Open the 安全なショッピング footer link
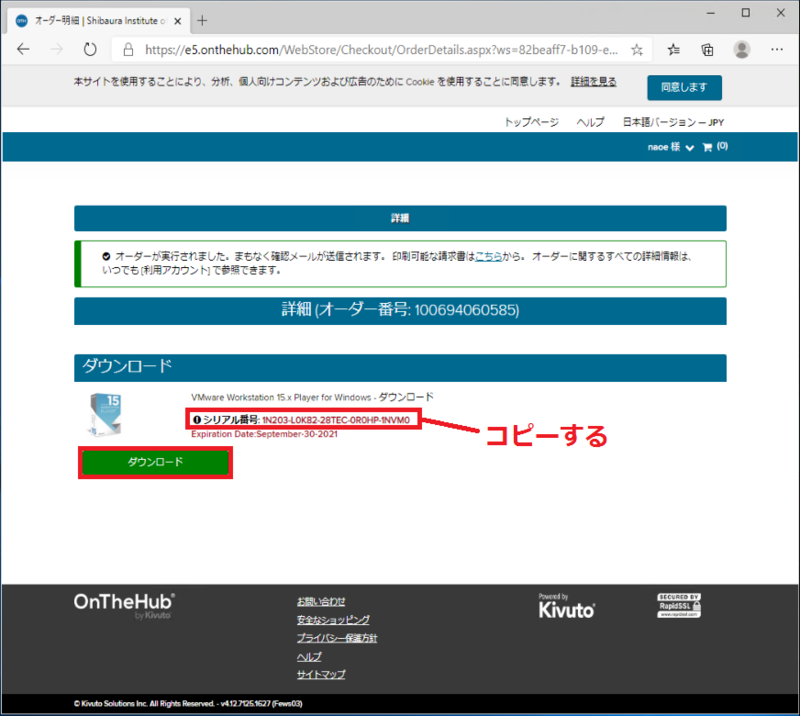The image size is (800, 716). 333,620
